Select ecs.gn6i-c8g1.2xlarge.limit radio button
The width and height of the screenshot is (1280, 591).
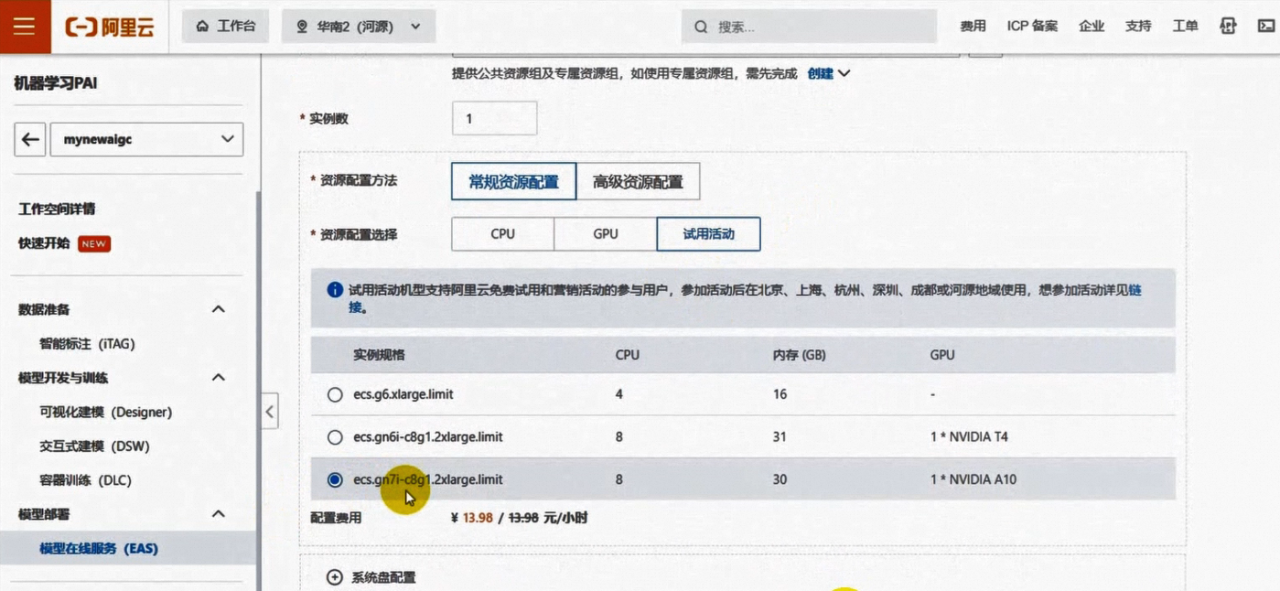click(335, 437)
